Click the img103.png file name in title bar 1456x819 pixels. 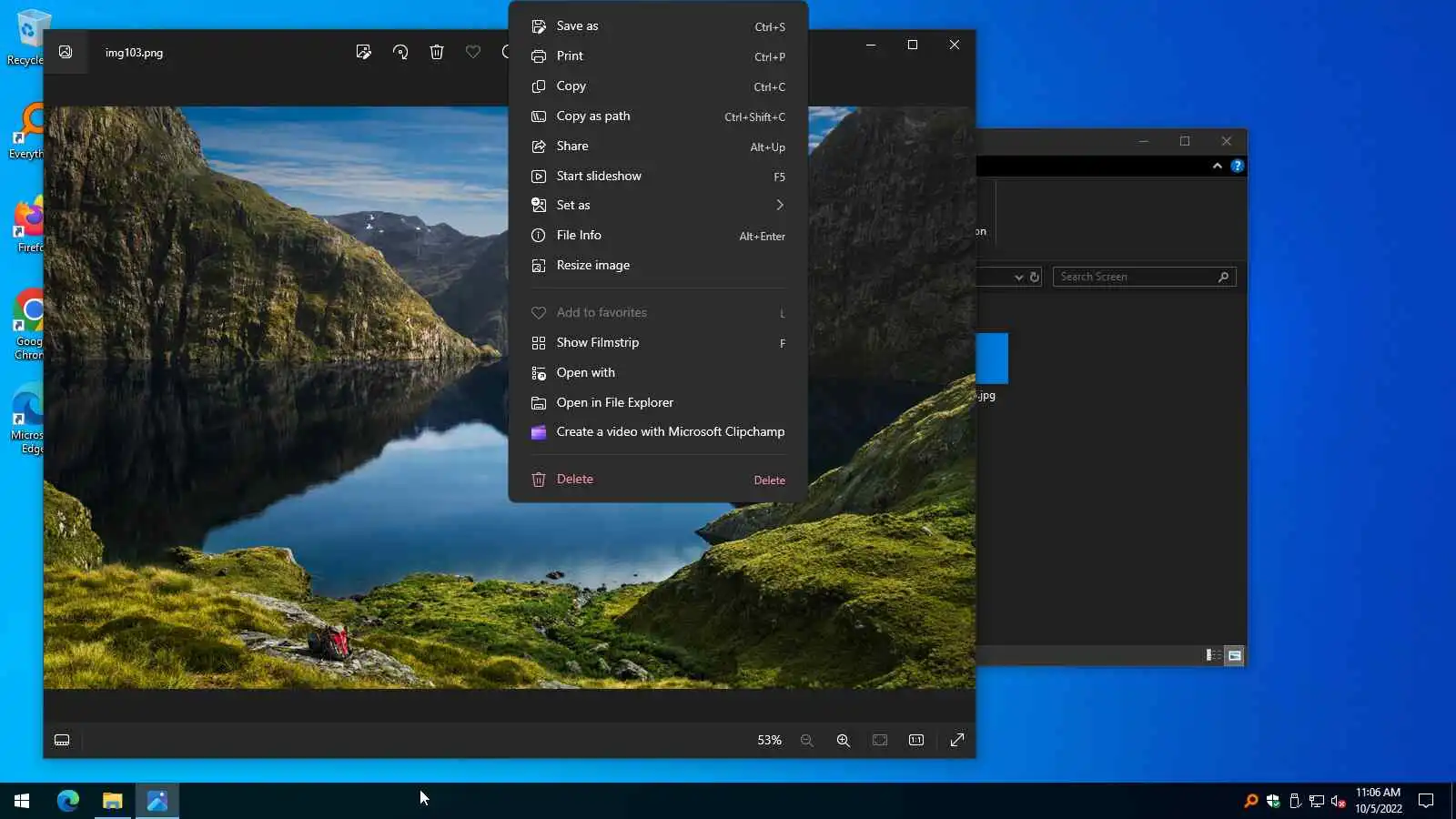(x=134, y=53)
